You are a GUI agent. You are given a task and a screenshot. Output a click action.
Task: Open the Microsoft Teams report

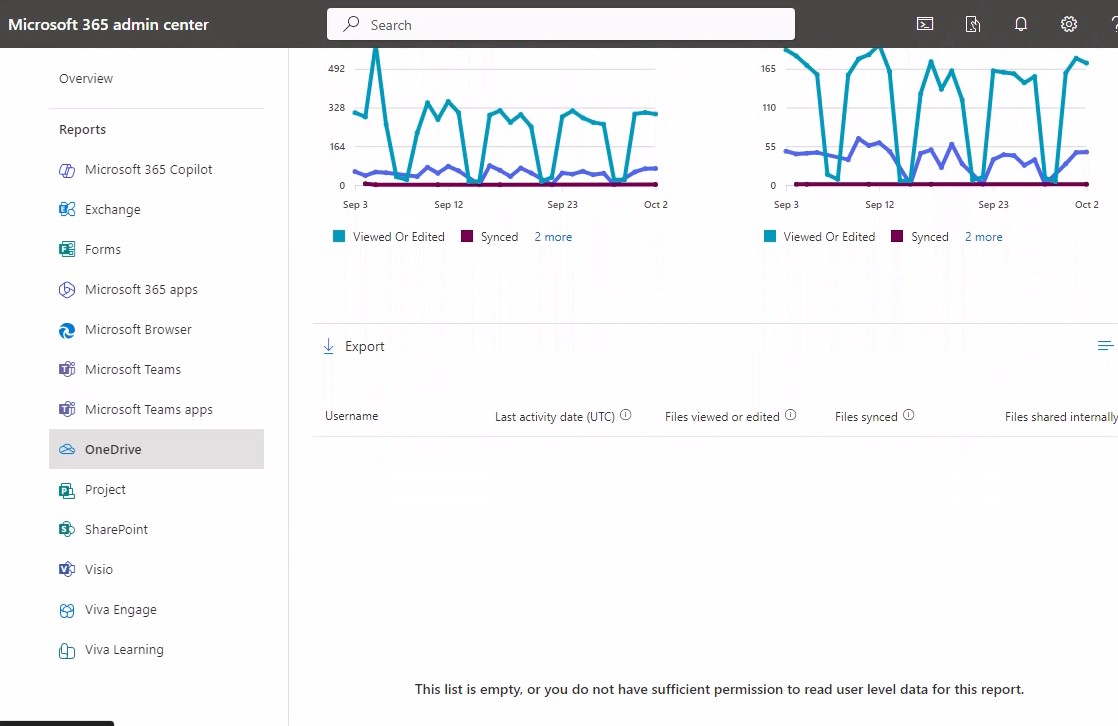point(133,369)
